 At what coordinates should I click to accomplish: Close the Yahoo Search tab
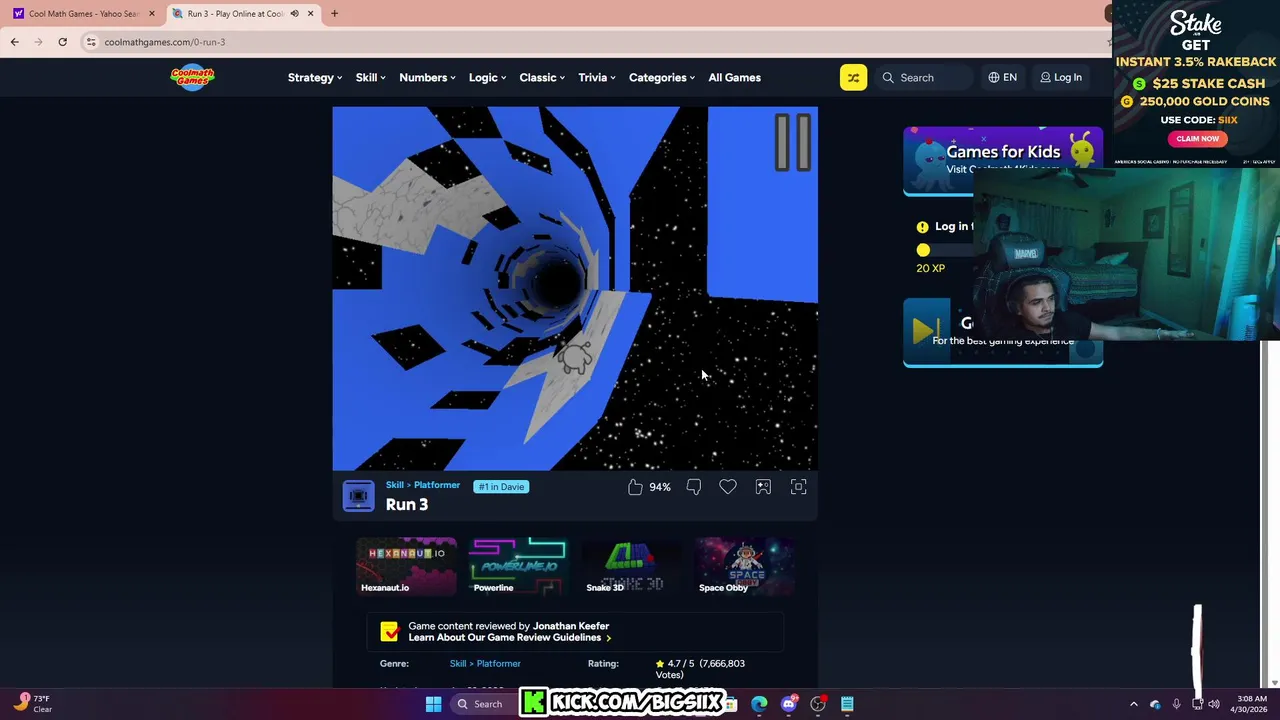(x=152, y=14)
